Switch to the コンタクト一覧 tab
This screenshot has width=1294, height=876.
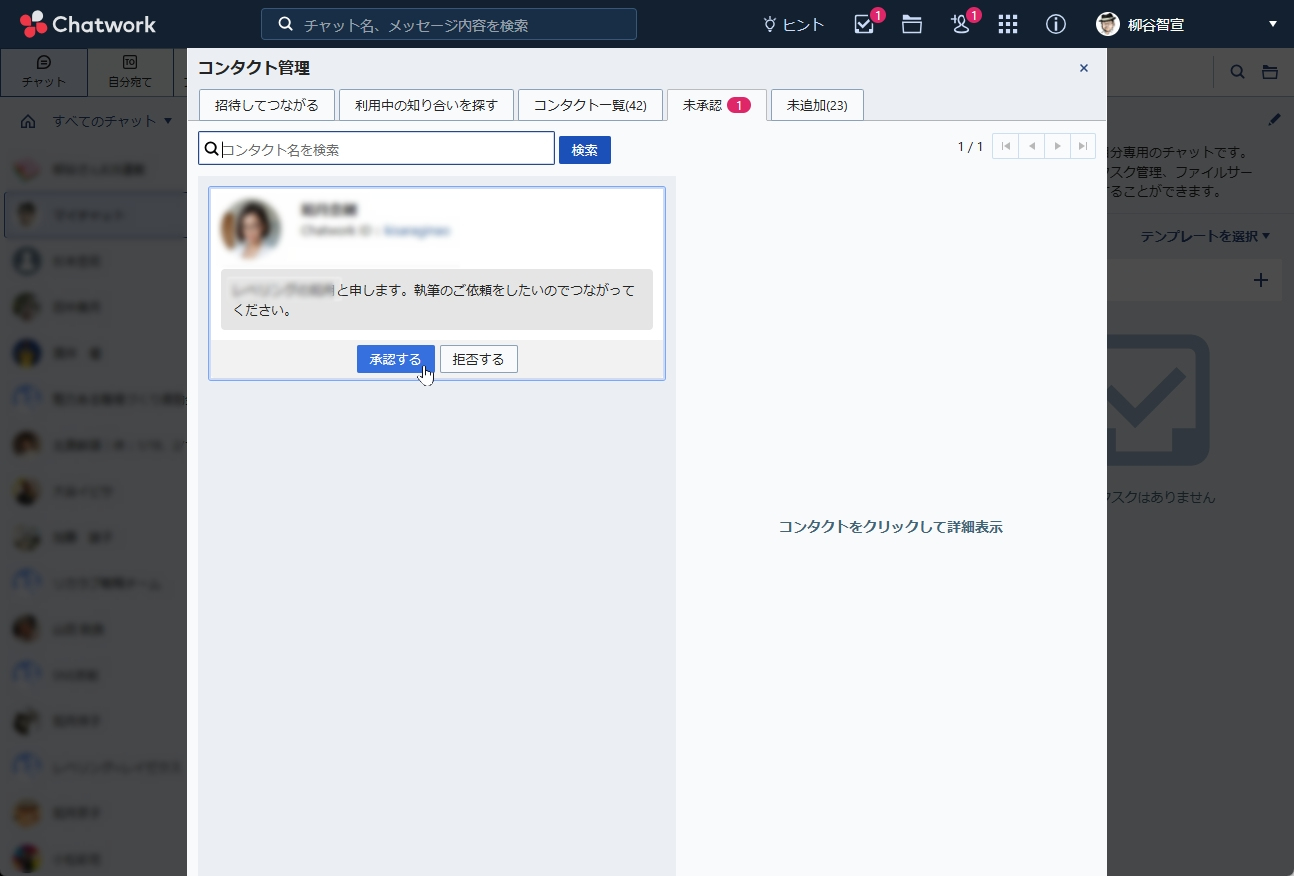(590, 105)
